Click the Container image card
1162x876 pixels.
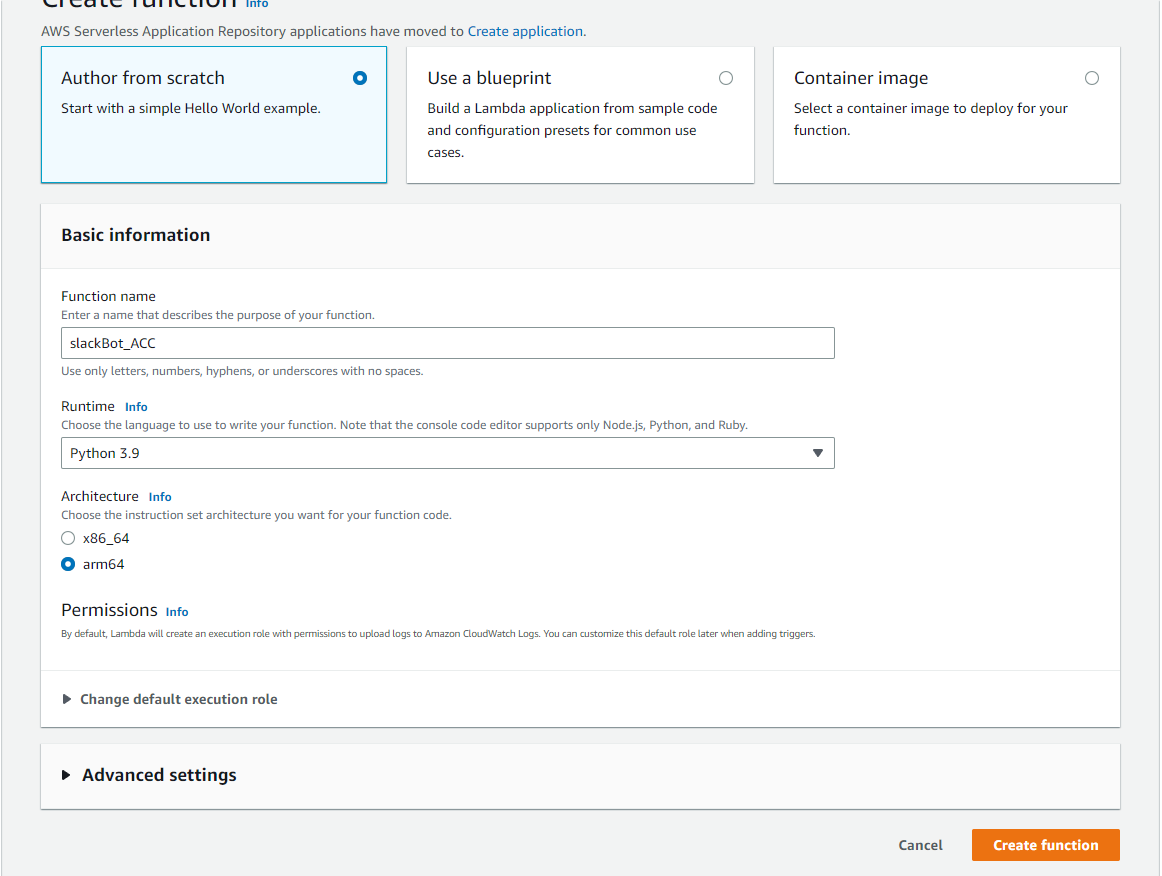point(946,114)
